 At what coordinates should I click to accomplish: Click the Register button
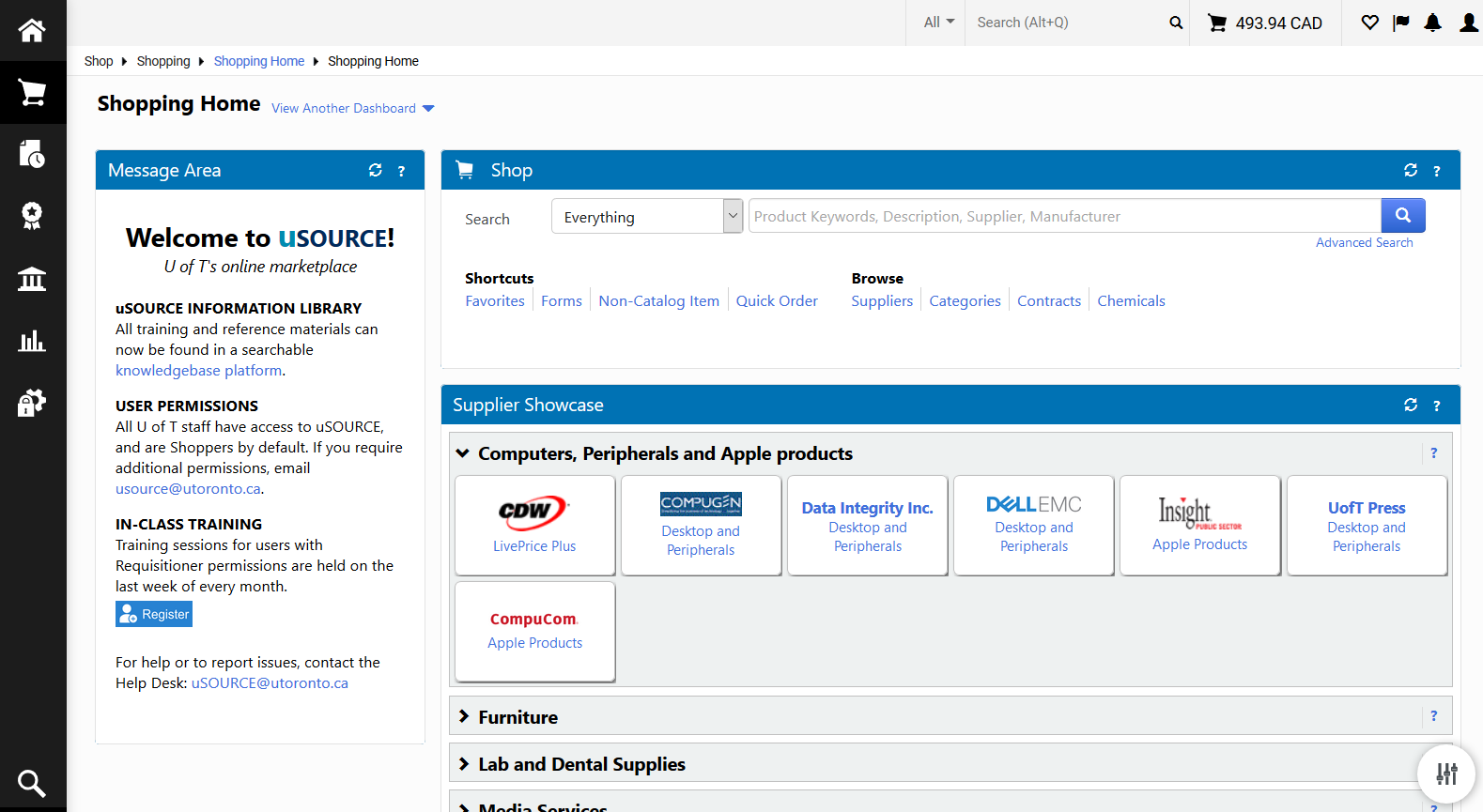[x=154, y=614]
